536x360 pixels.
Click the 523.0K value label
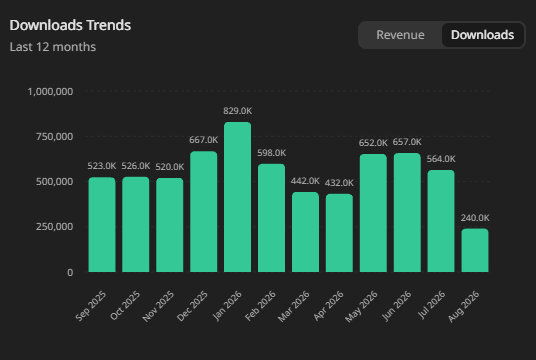pos(102,166)
